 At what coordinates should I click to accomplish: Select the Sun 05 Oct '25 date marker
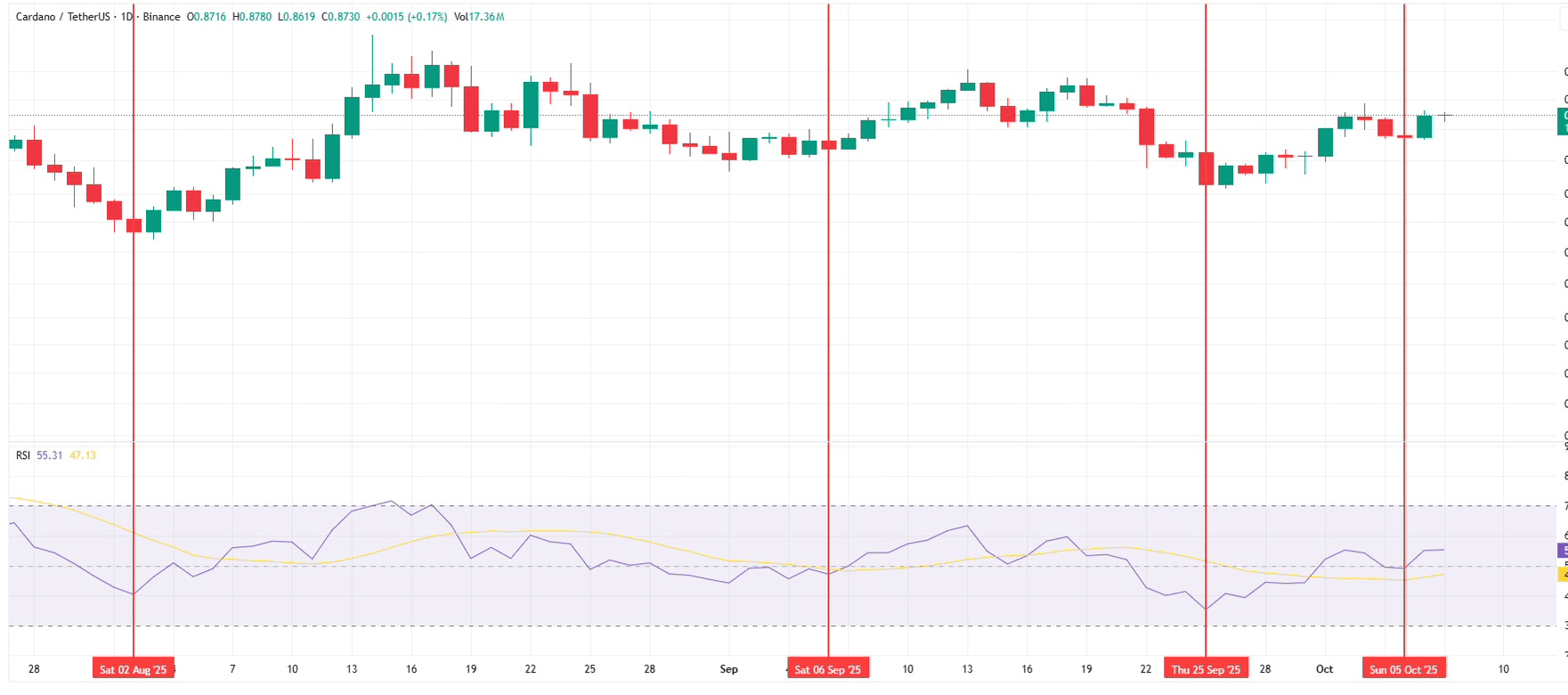(1404, 669)
